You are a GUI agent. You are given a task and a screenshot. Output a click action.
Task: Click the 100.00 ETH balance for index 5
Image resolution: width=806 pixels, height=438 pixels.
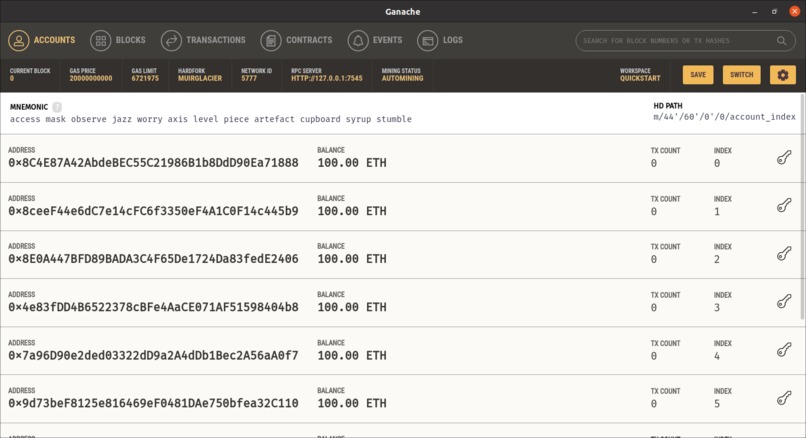point(352,404)
